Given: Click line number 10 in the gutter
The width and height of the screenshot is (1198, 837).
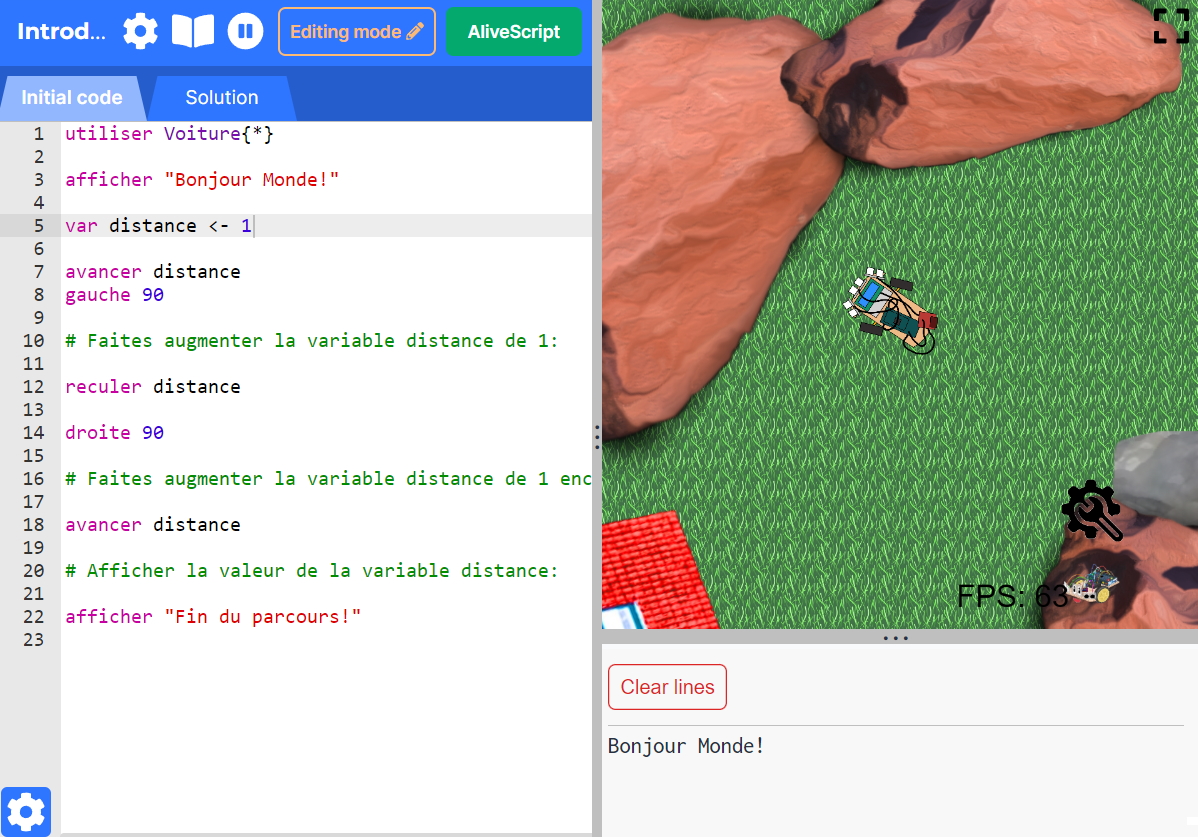Looking at the screenshot, I should coord(34,340).
